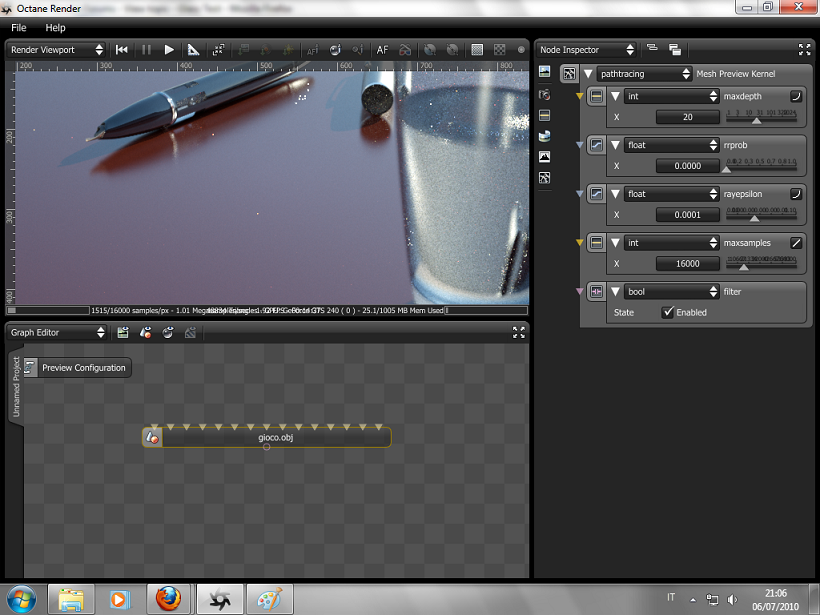Click the recenter view icon in viewport toolbar
The image size is (820, 615).
click(x=218, y=50)
